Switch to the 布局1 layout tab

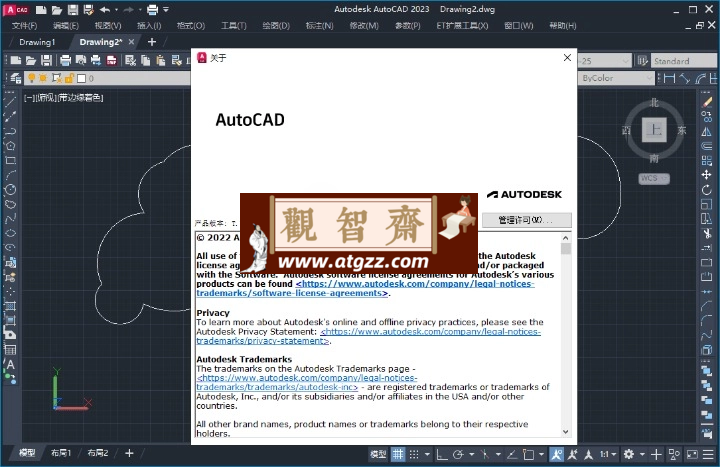tap(61, 453)
